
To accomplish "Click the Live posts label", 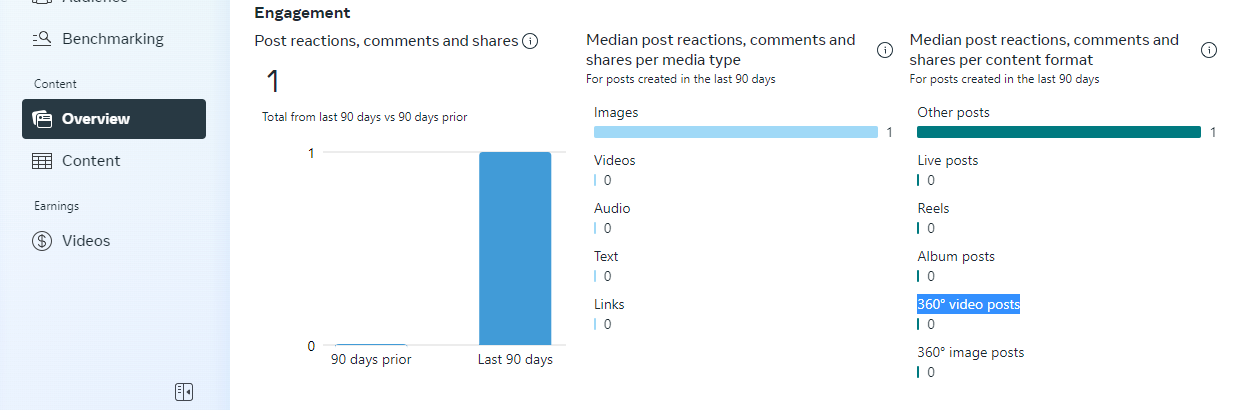I will point(947,160).
